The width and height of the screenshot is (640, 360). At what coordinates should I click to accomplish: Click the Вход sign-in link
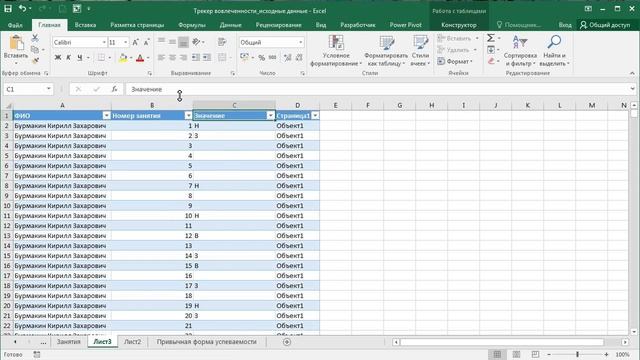pyautogui.click(x=565, y=25)
